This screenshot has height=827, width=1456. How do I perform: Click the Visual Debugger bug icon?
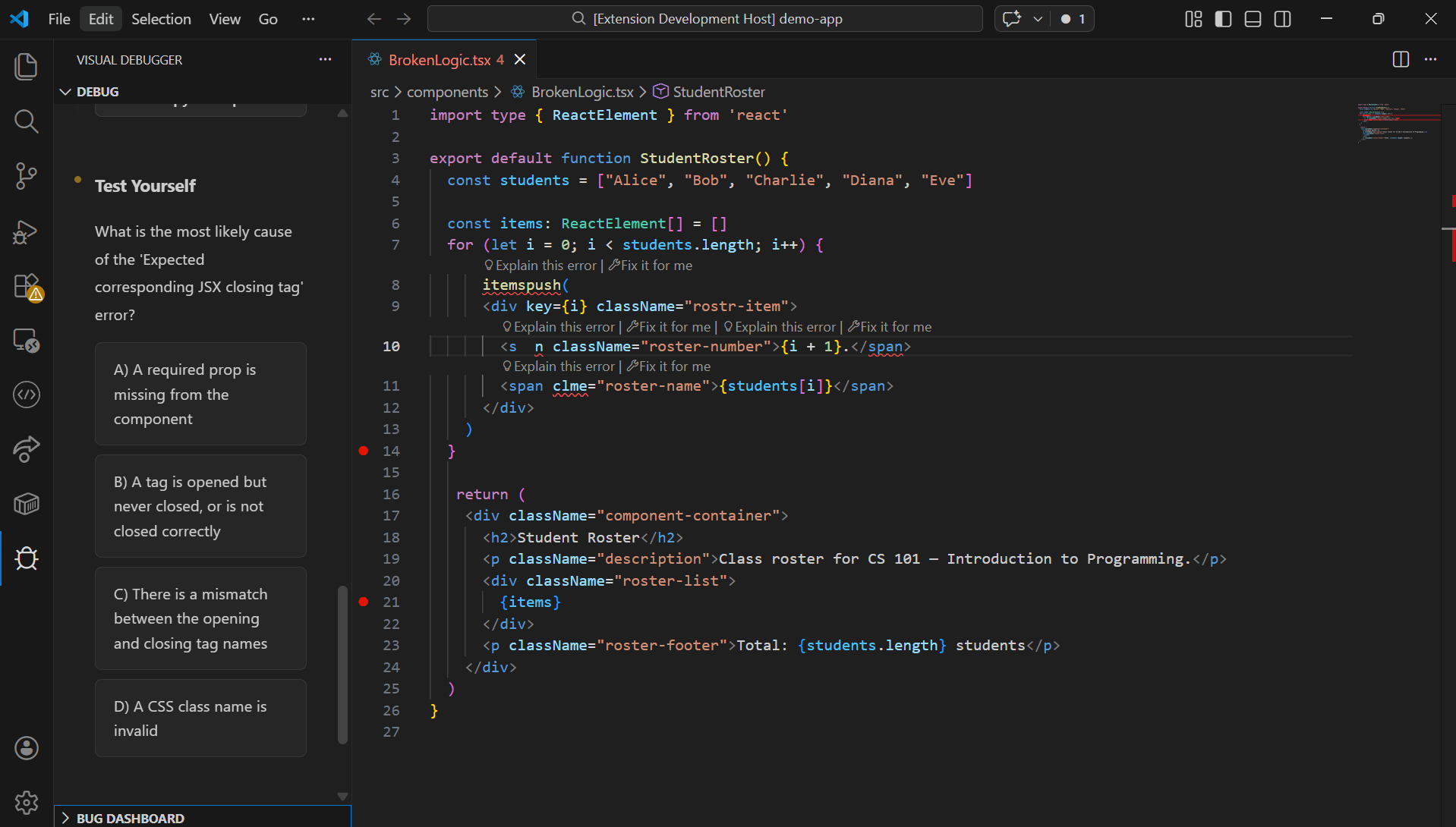tap(27, 558)
